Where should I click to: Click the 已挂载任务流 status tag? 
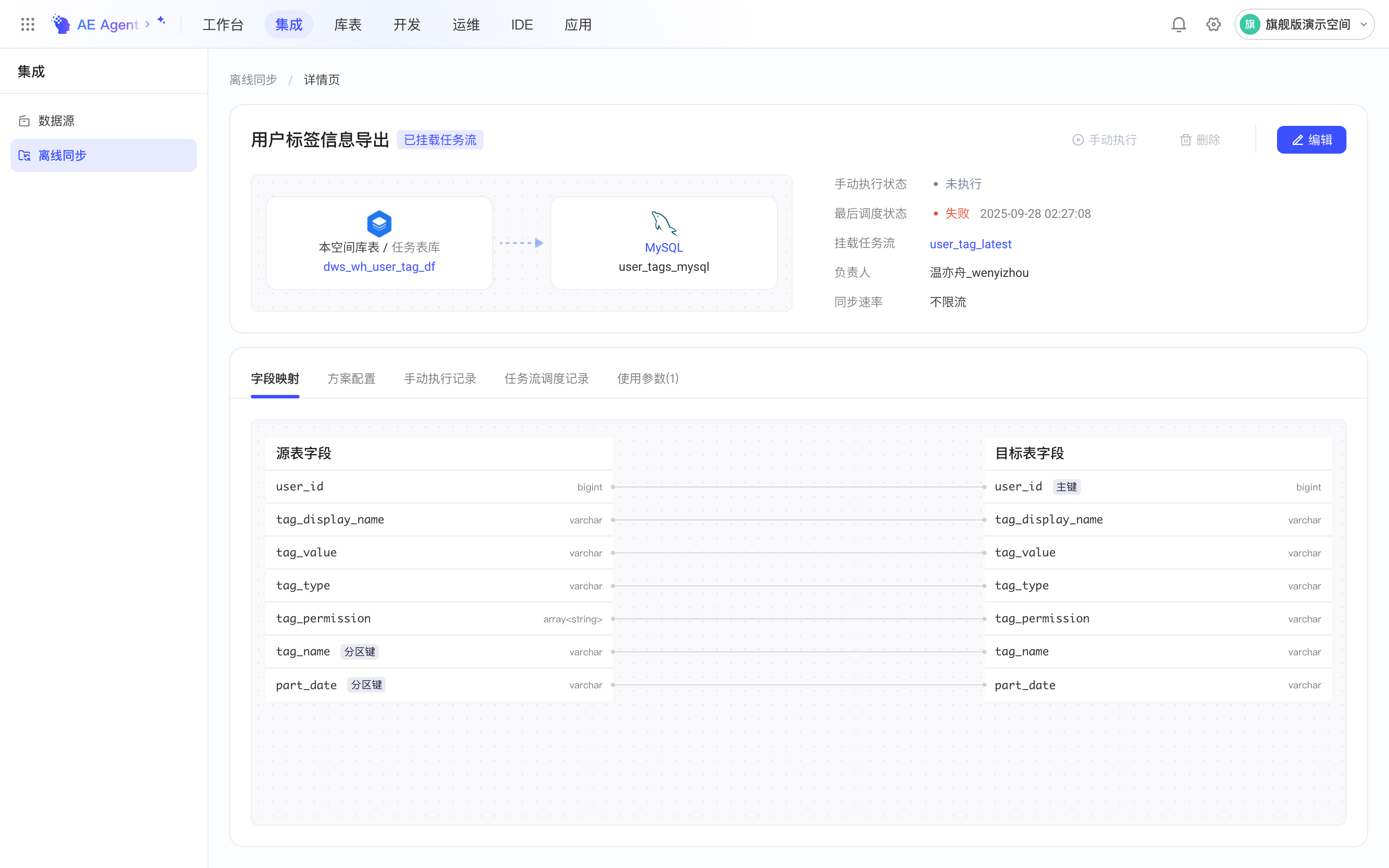(x=440, y=140)
